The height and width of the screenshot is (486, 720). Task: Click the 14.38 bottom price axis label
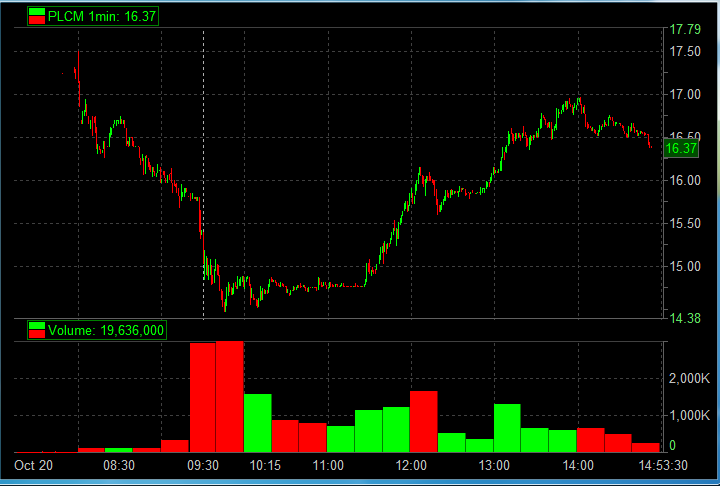pyautogui.click(x=685, y=318)
